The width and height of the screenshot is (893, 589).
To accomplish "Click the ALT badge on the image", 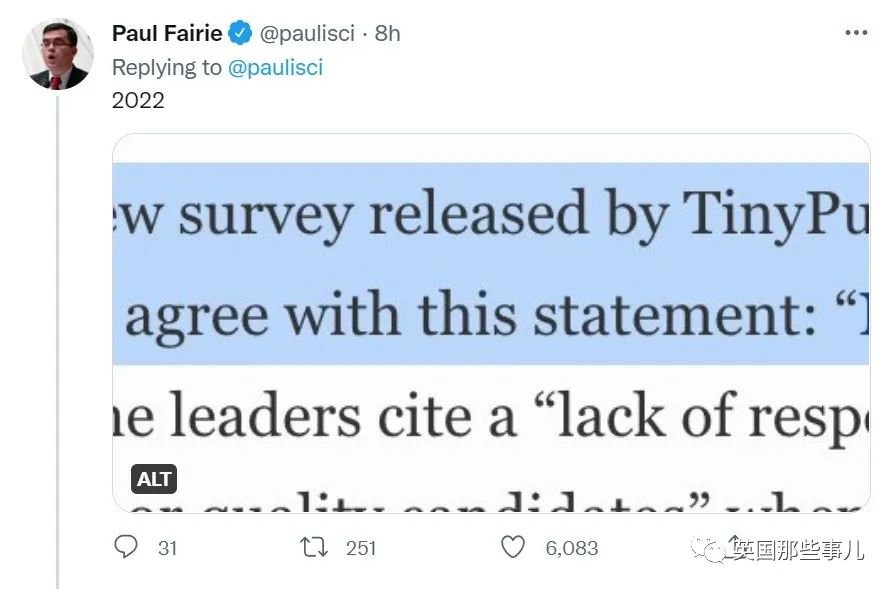I will pyautogui.click(x=154, y=479).
